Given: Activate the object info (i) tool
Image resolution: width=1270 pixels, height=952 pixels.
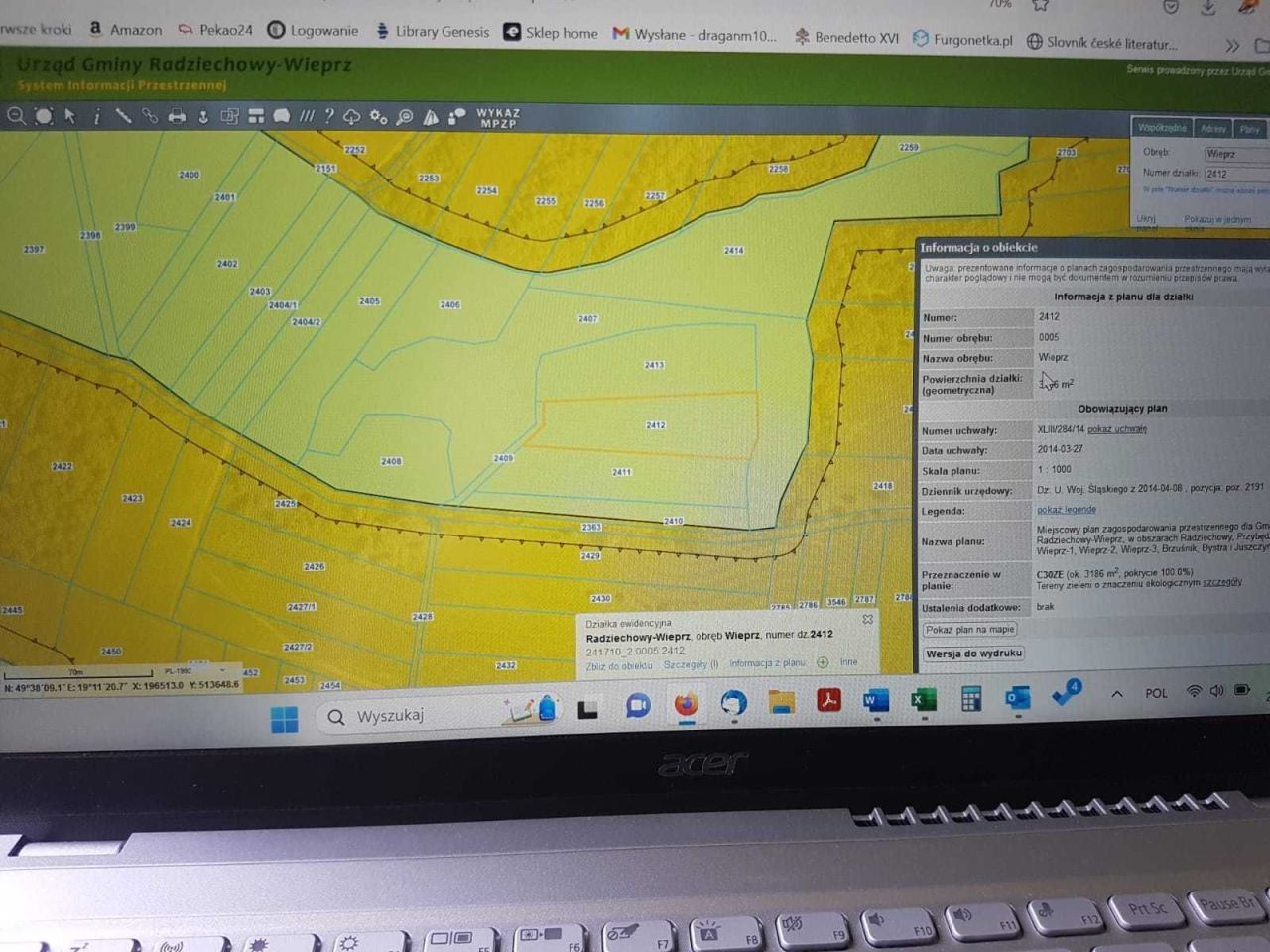Looking at the screenshot, I should pos(96,116).
